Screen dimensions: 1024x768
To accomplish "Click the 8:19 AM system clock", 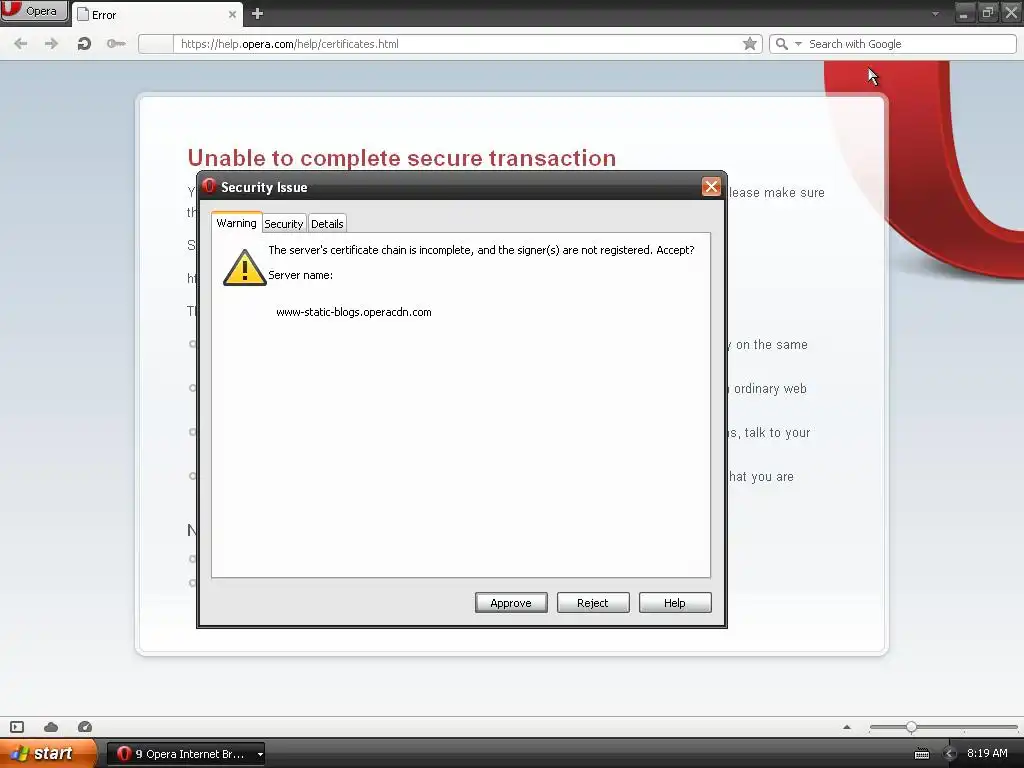I will tap(987, 754).
